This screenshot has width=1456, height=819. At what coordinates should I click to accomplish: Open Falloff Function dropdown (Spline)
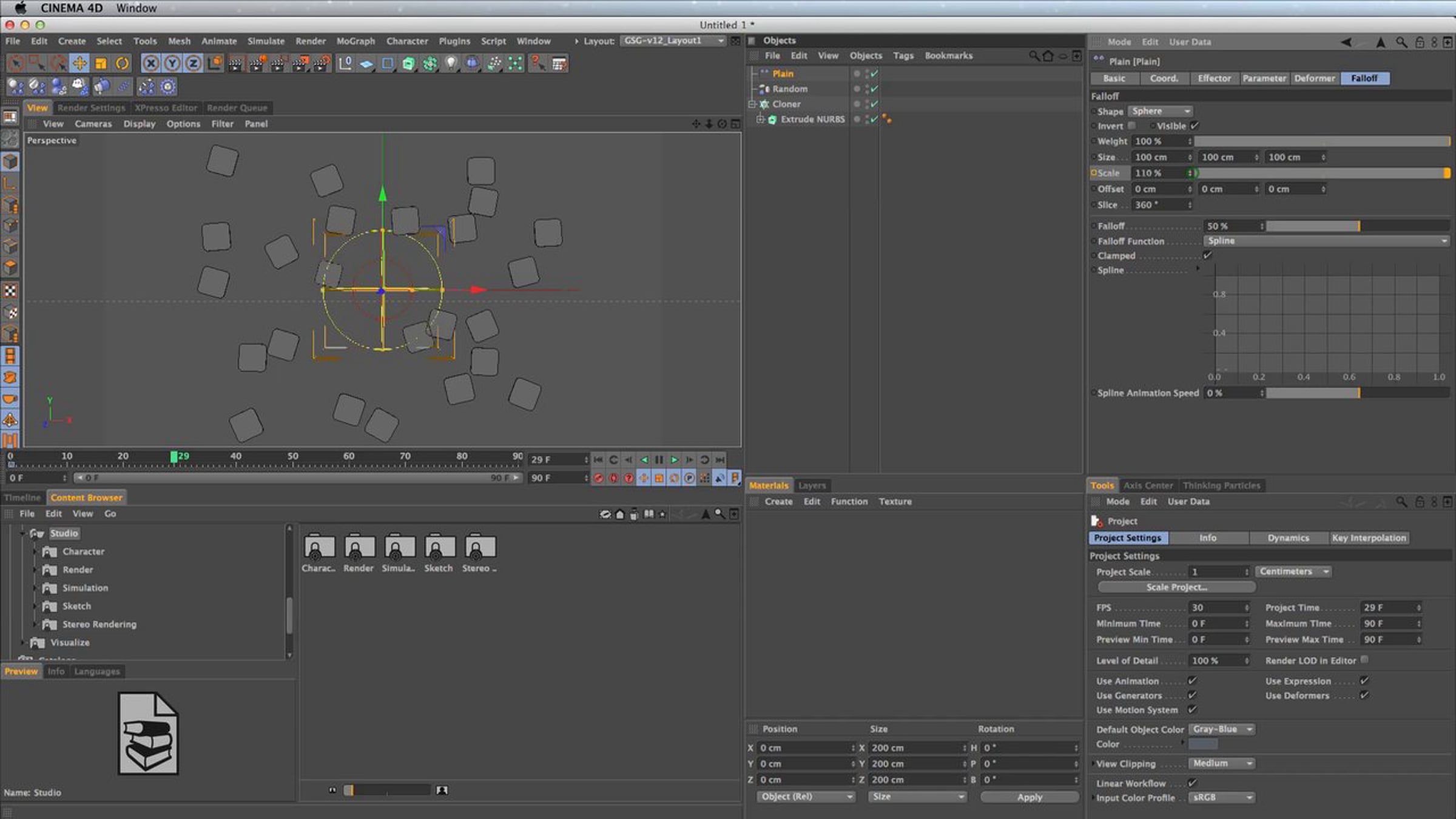coord(1326,241)
